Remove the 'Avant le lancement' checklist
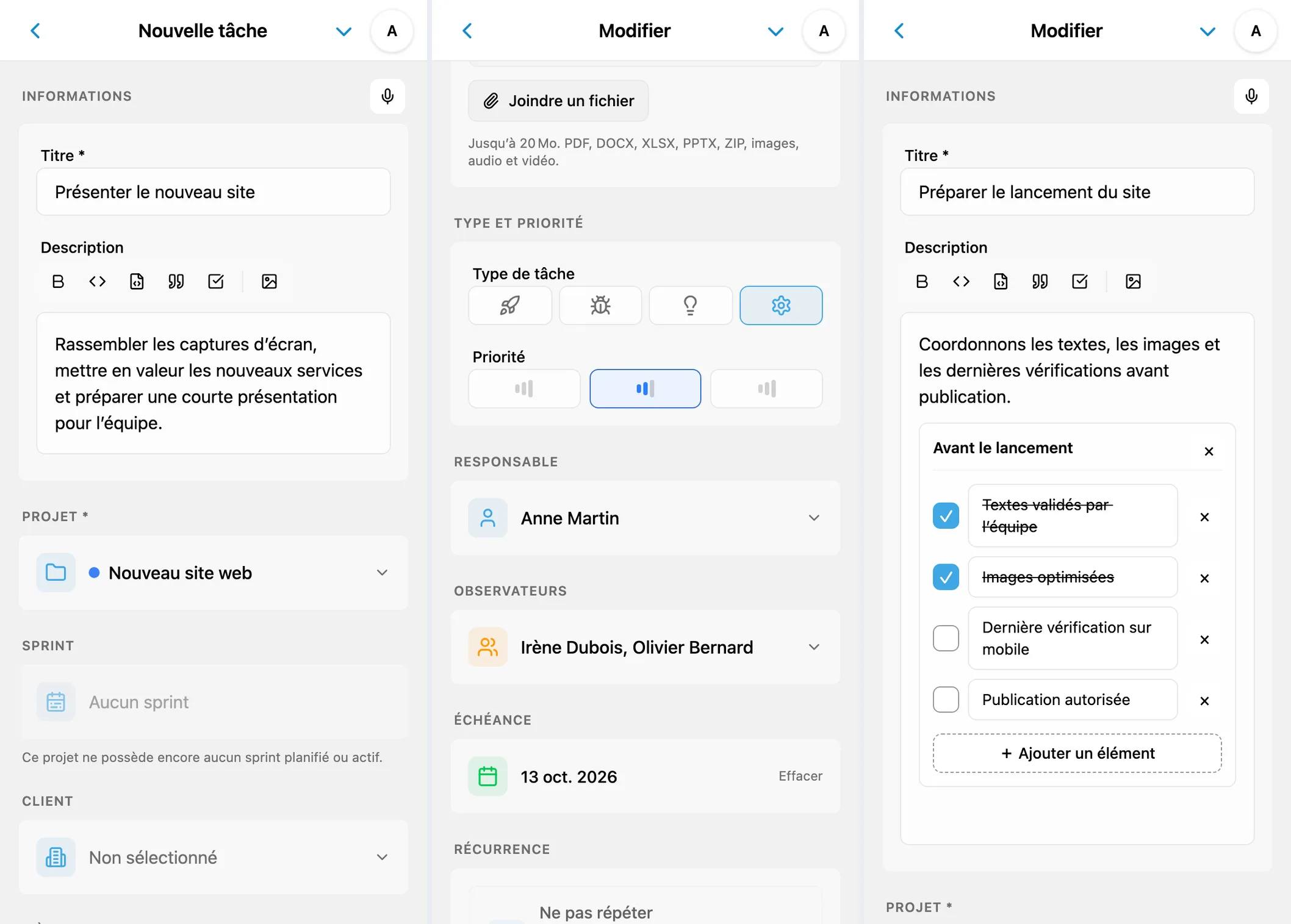This screenshot has height=924, width=1291. pyautogui.click(x=1209, y=451)
